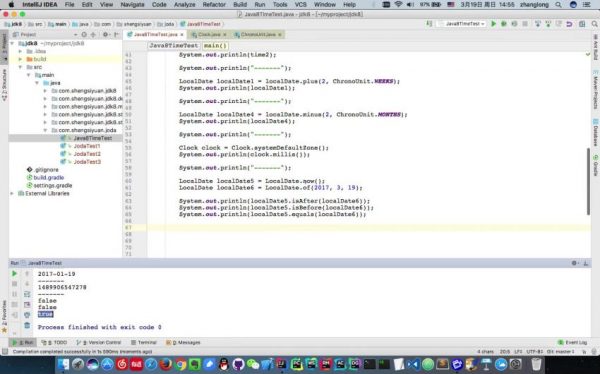Screen dimensions: 600x374
Task: Select JodaTest2 in the project tree
Action: [87, 154]
